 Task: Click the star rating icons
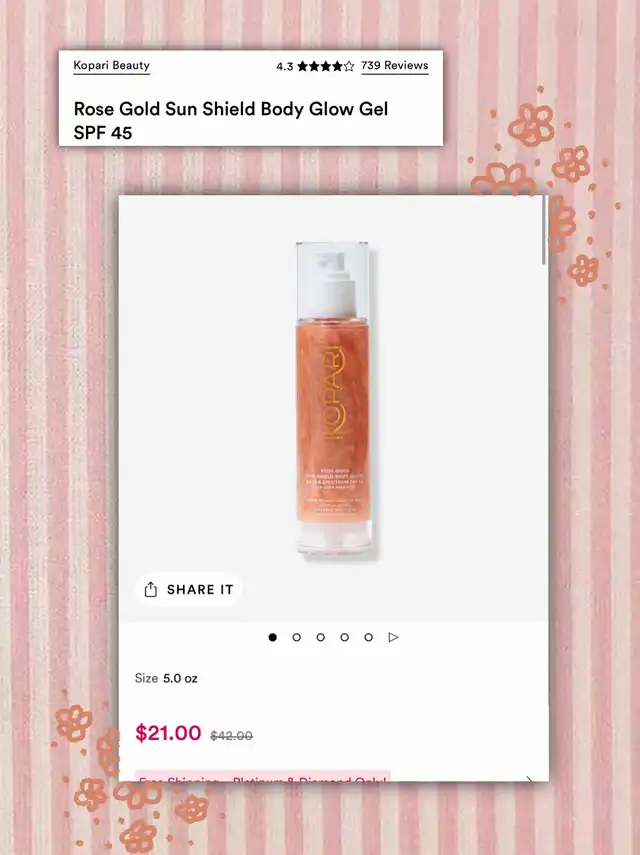pos(325,67)
